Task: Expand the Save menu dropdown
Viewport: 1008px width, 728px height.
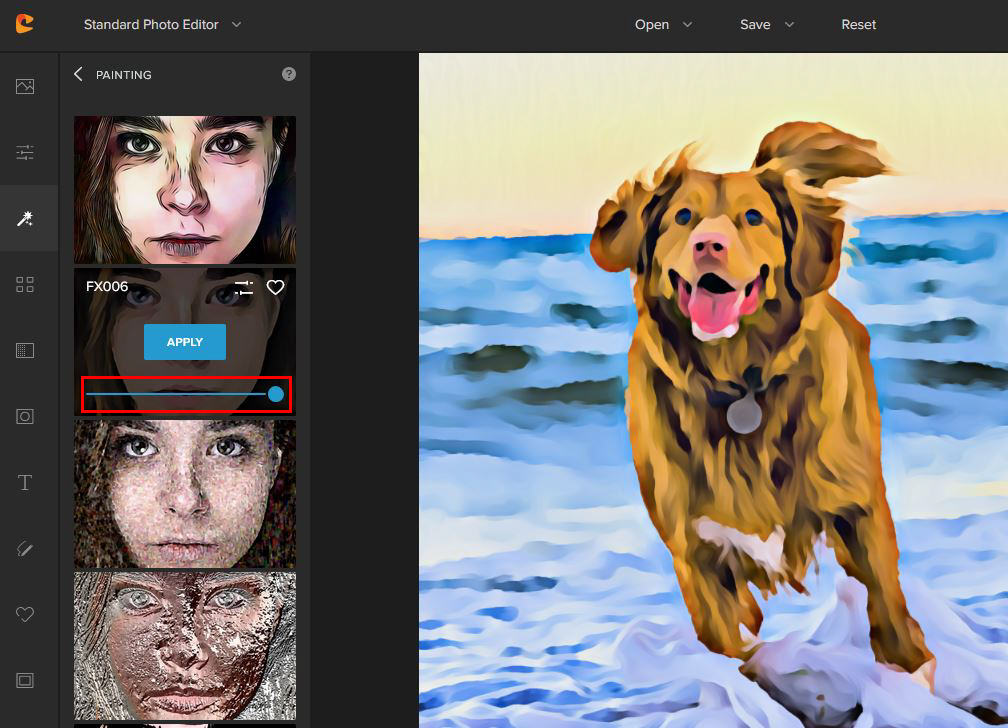Action: (x=767, y=24)
